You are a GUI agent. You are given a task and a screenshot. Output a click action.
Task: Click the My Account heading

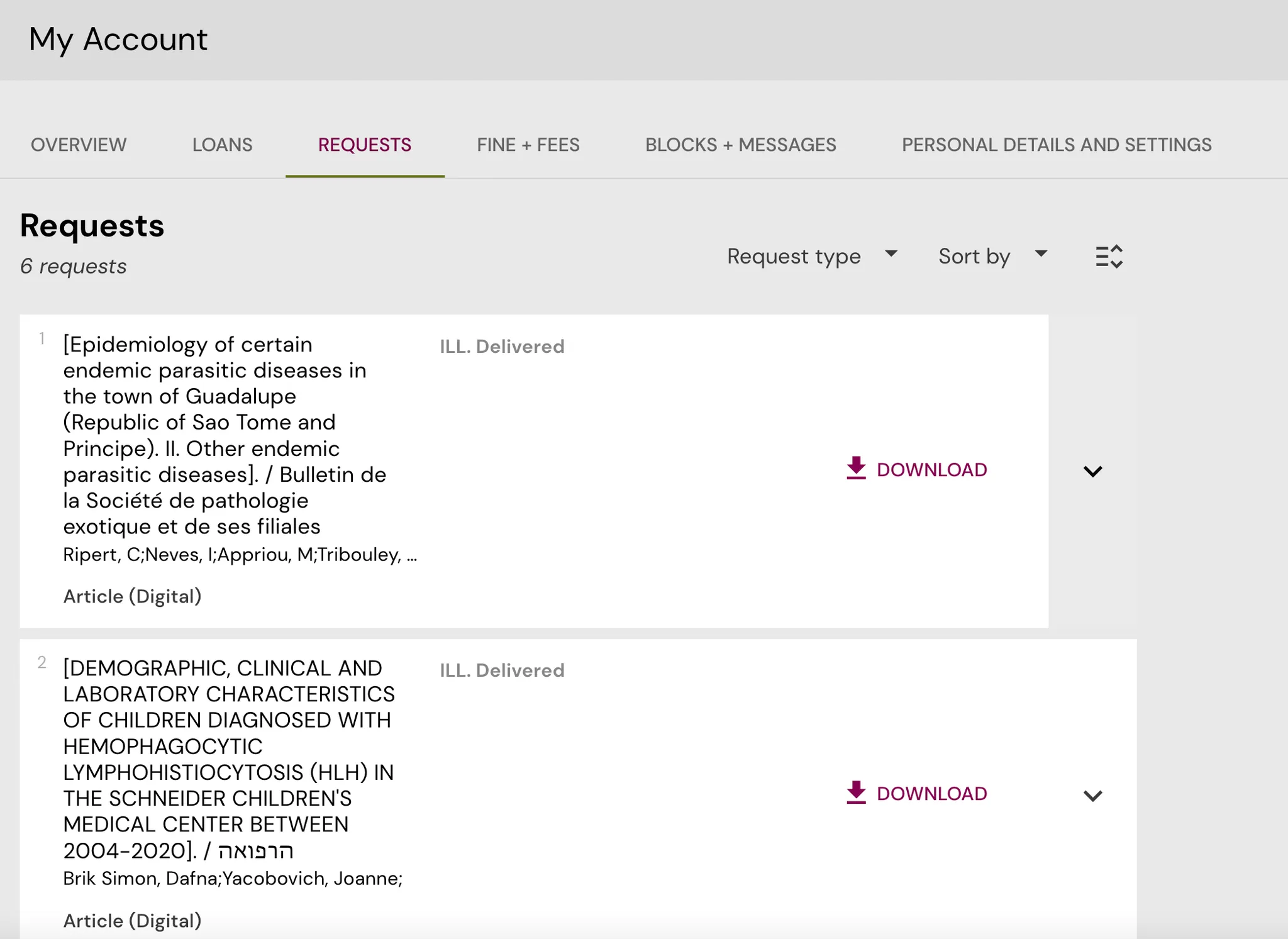pyautogui.click(x=118, y=40)
